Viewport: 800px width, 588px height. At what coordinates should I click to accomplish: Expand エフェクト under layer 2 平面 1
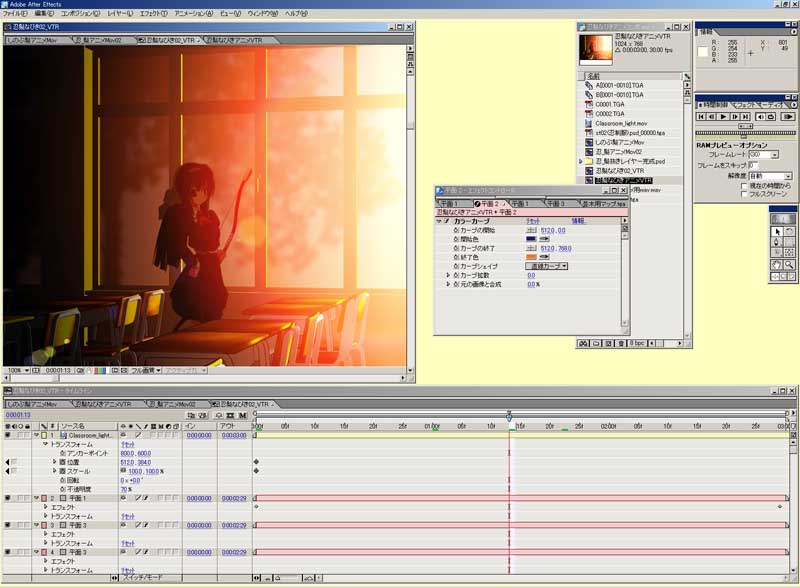pos(45,507)
